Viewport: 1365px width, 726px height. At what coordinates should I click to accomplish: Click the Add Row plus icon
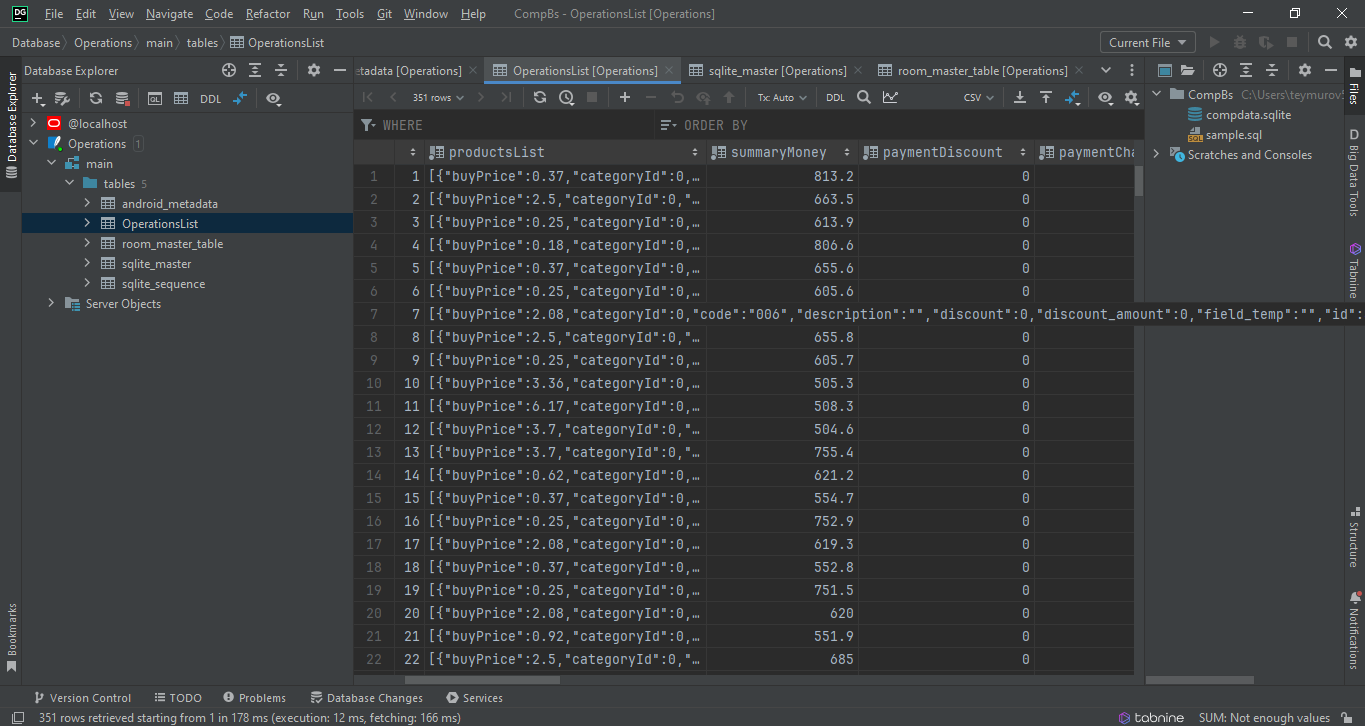coord(625,98)
